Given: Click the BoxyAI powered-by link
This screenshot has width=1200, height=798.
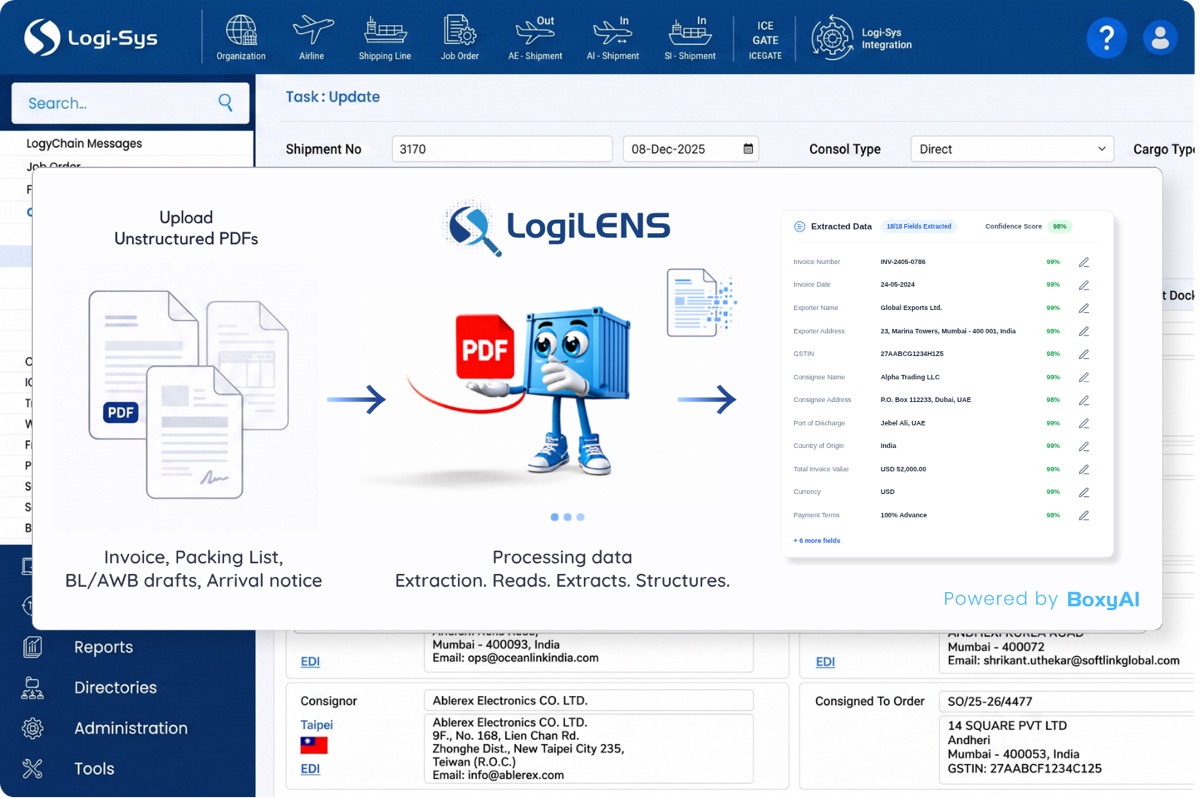Looking at the screenshot, I should [1103, 599].
